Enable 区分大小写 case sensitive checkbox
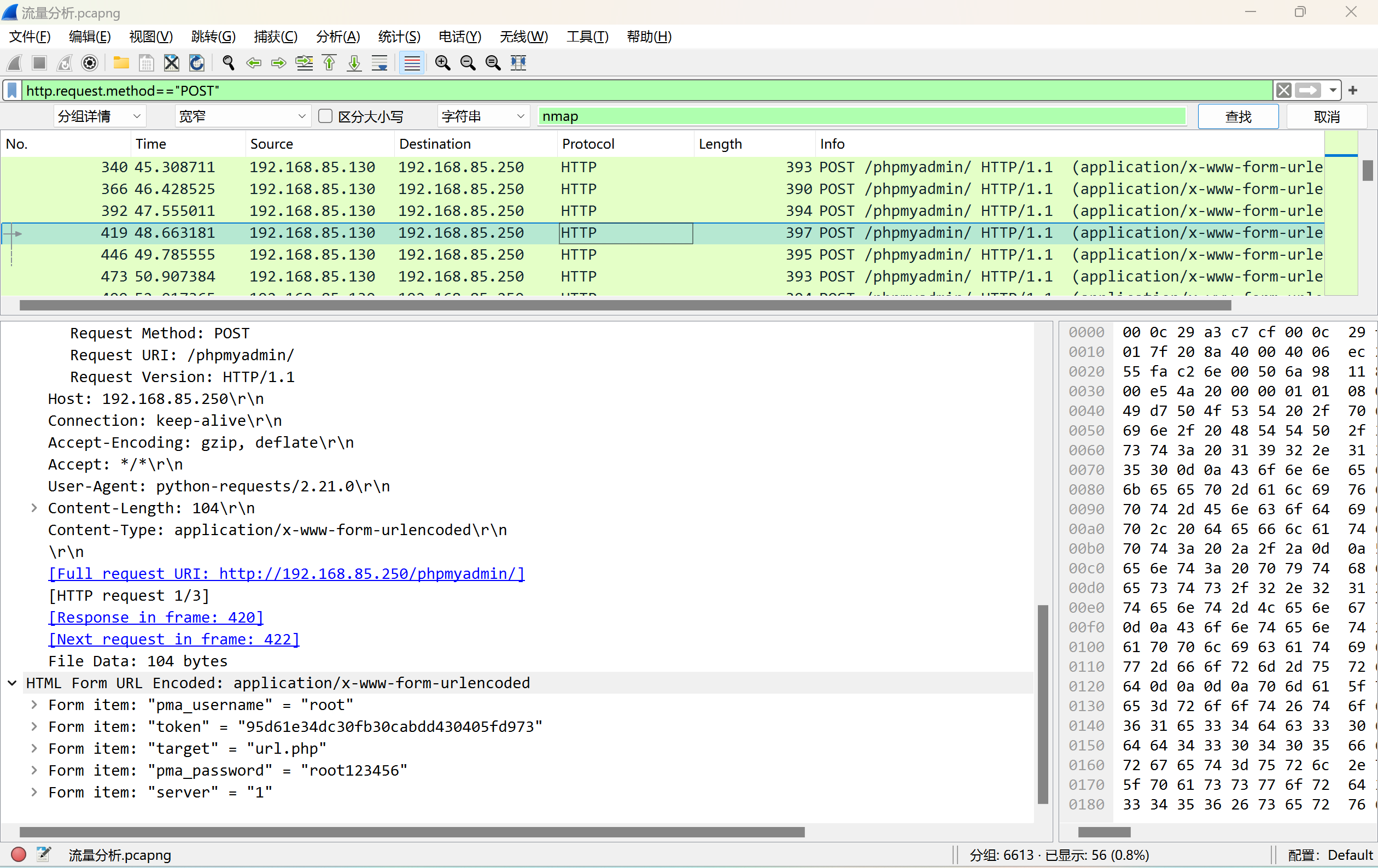The width and height of the screenshot is (1378, 868). click(325, 116)
